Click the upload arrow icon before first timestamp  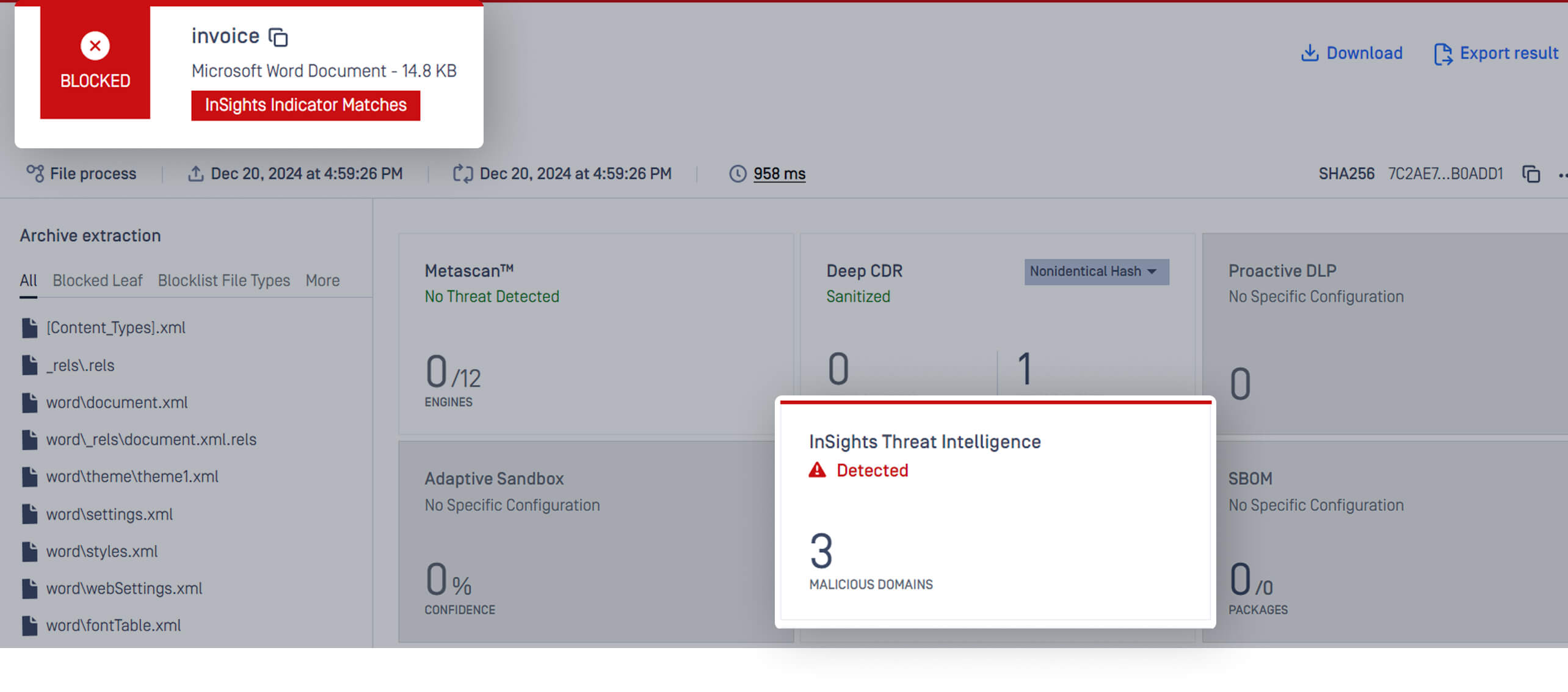tap(196, 173)
